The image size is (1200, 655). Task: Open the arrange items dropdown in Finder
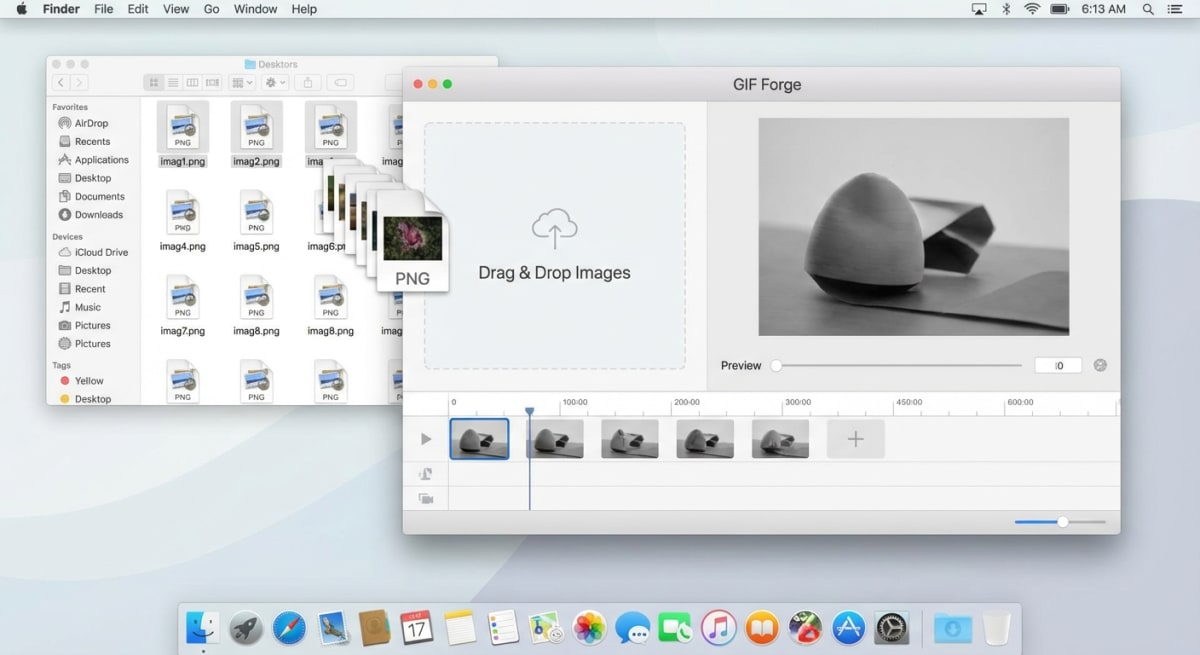(241, 83)
